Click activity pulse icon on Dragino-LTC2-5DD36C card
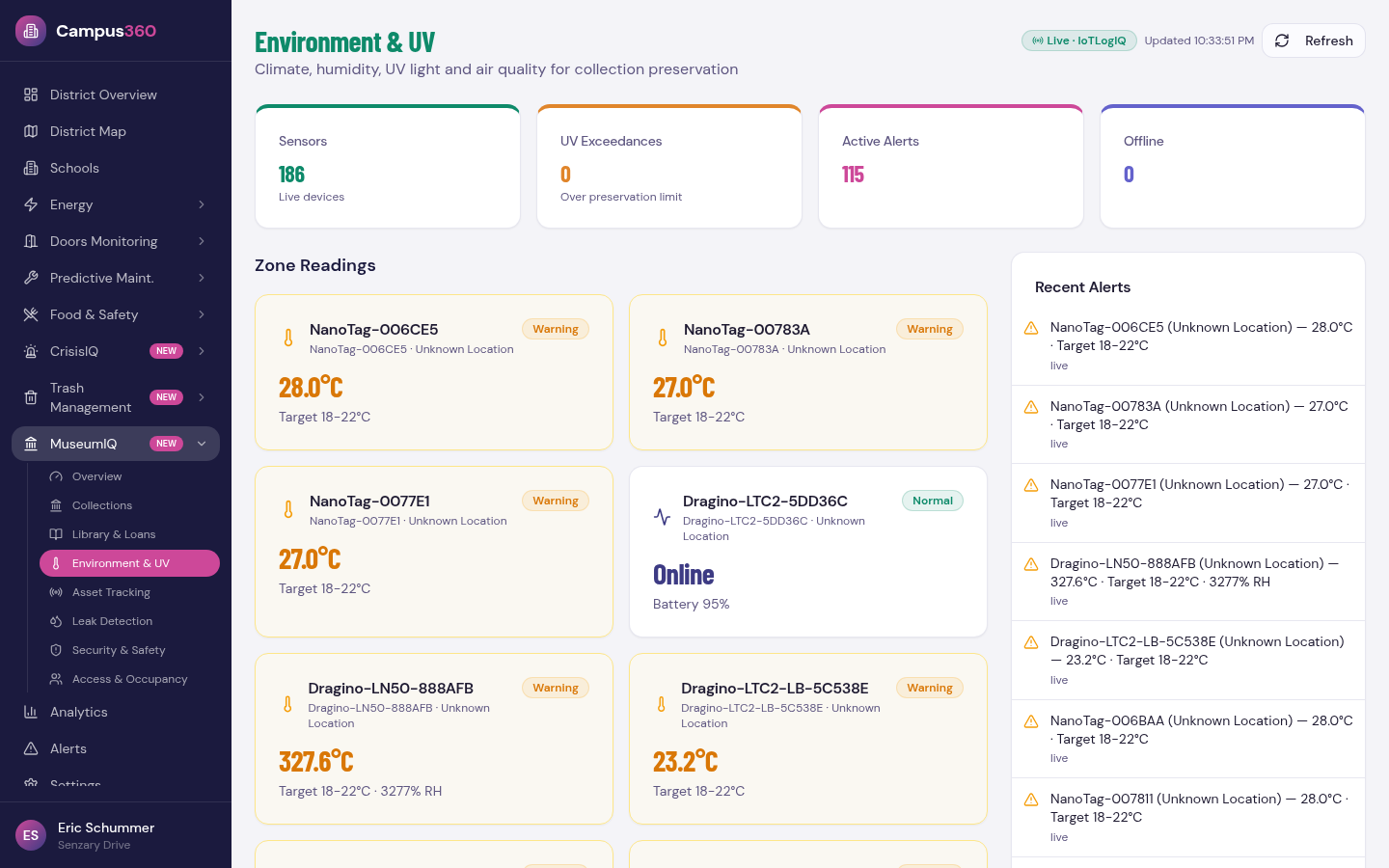Image resolution: width=1389 pixels, height=868 pixels. tap(662, 517)
